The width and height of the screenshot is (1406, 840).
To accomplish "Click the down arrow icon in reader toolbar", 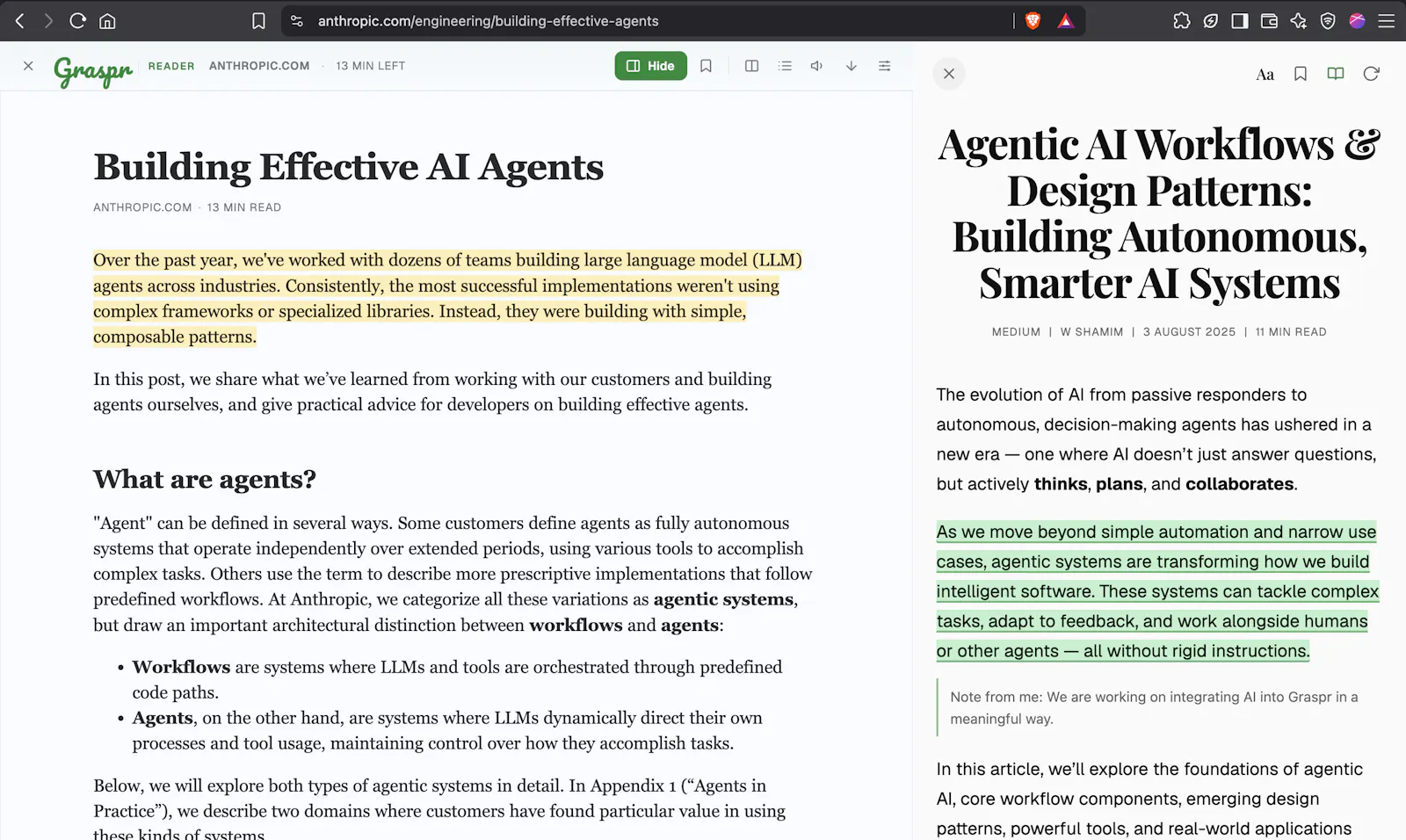I will (x=852, y=66).
